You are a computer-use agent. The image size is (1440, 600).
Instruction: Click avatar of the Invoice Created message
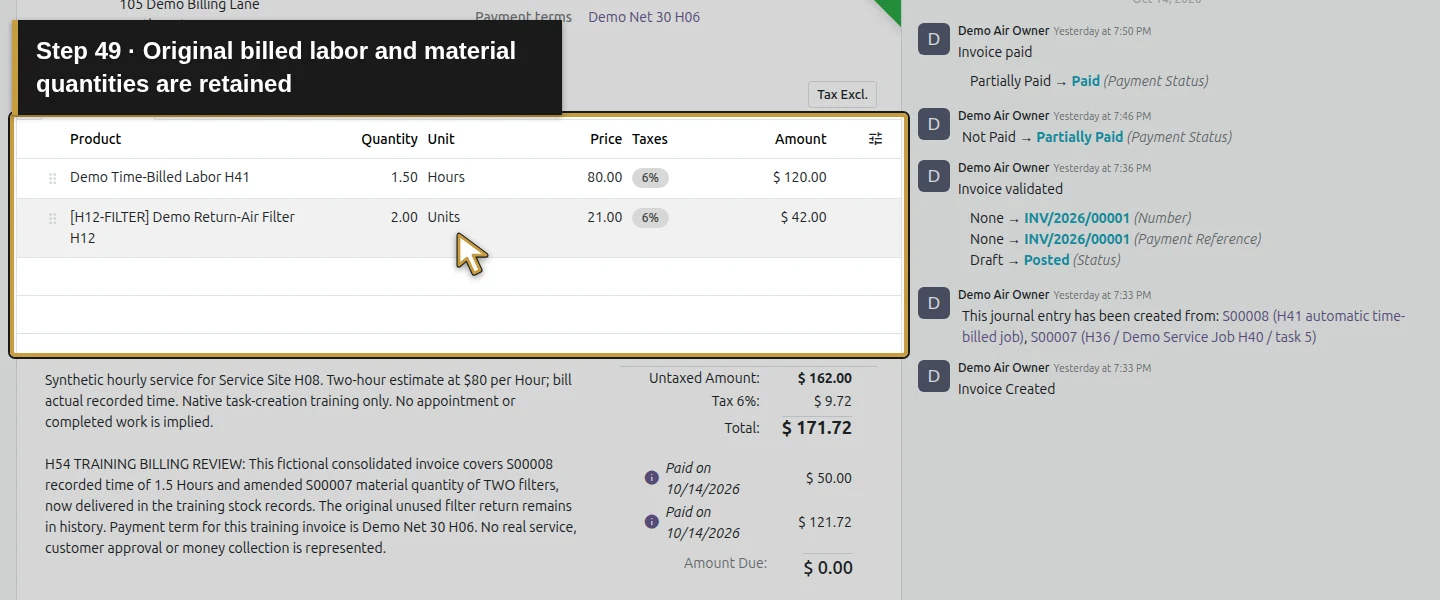coord(934,377)
